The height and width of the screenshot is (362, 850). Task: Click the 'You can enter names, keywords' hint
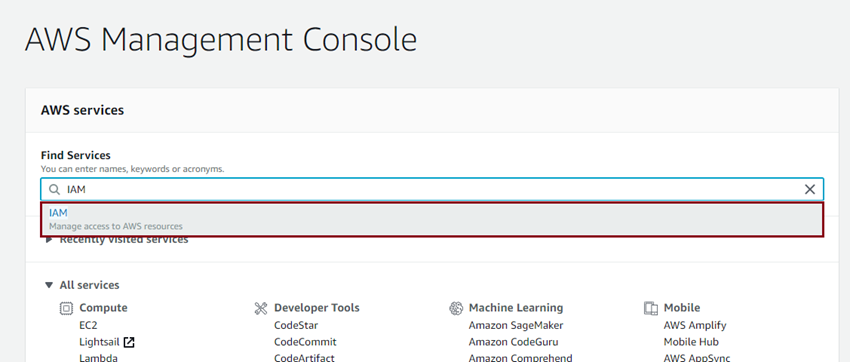click(133, 169)
